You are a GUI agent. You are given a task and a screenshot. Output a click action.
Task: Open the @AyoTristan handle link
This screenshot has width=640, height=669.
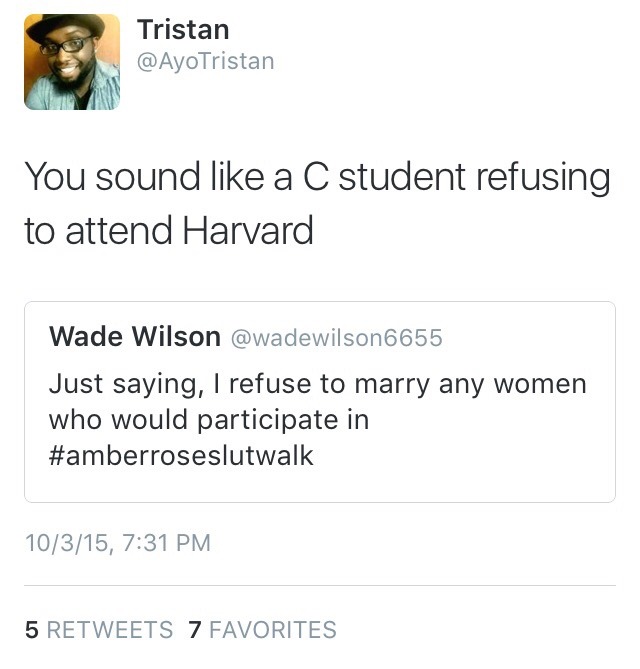point(205,62)
